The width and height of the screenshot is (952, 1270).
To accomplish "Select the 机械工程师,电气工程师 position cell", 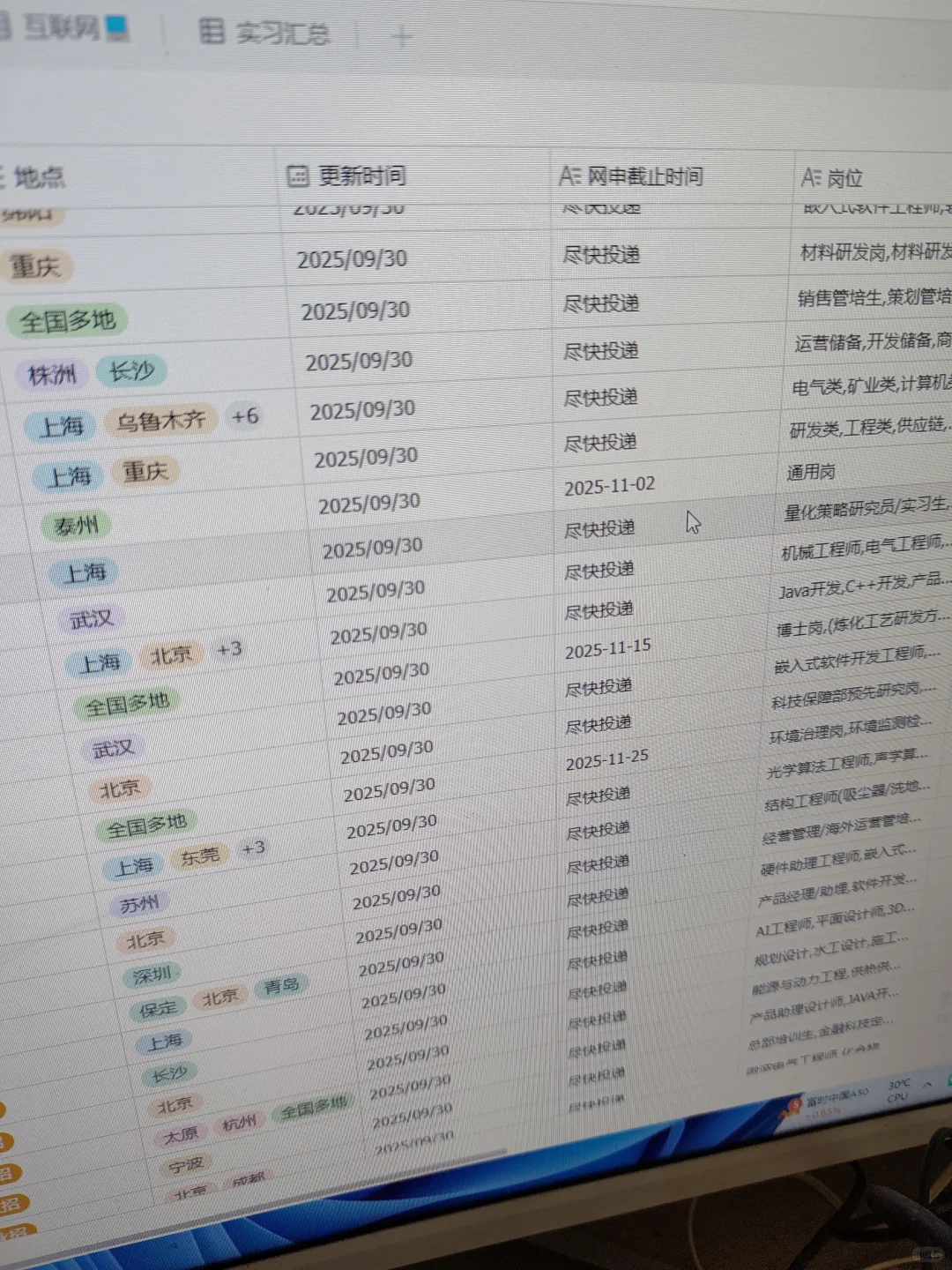I will click(x=865, y=548).
